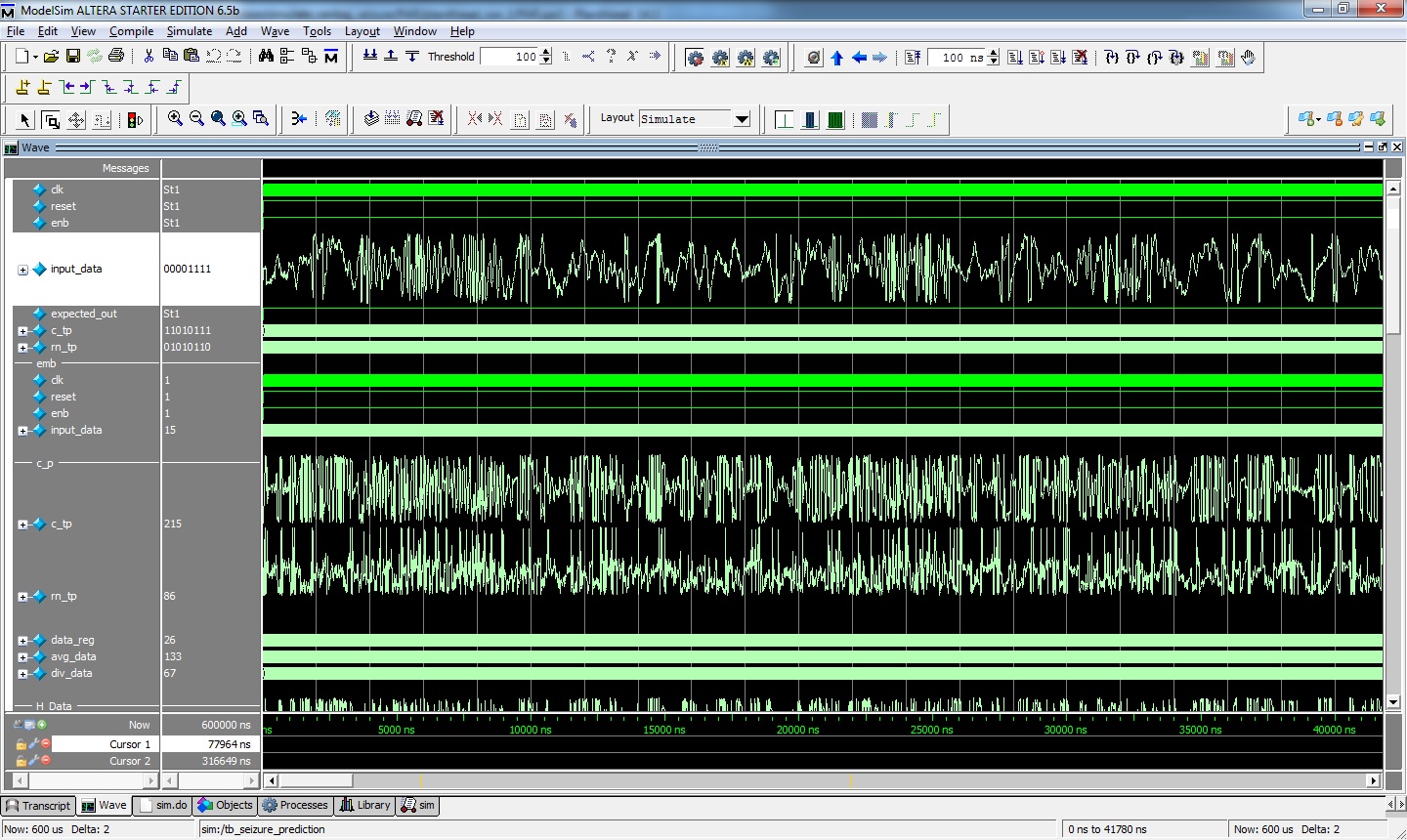Switch to the Transcript tab
The height and width of the screenshot is (840, 1407).
38,806
